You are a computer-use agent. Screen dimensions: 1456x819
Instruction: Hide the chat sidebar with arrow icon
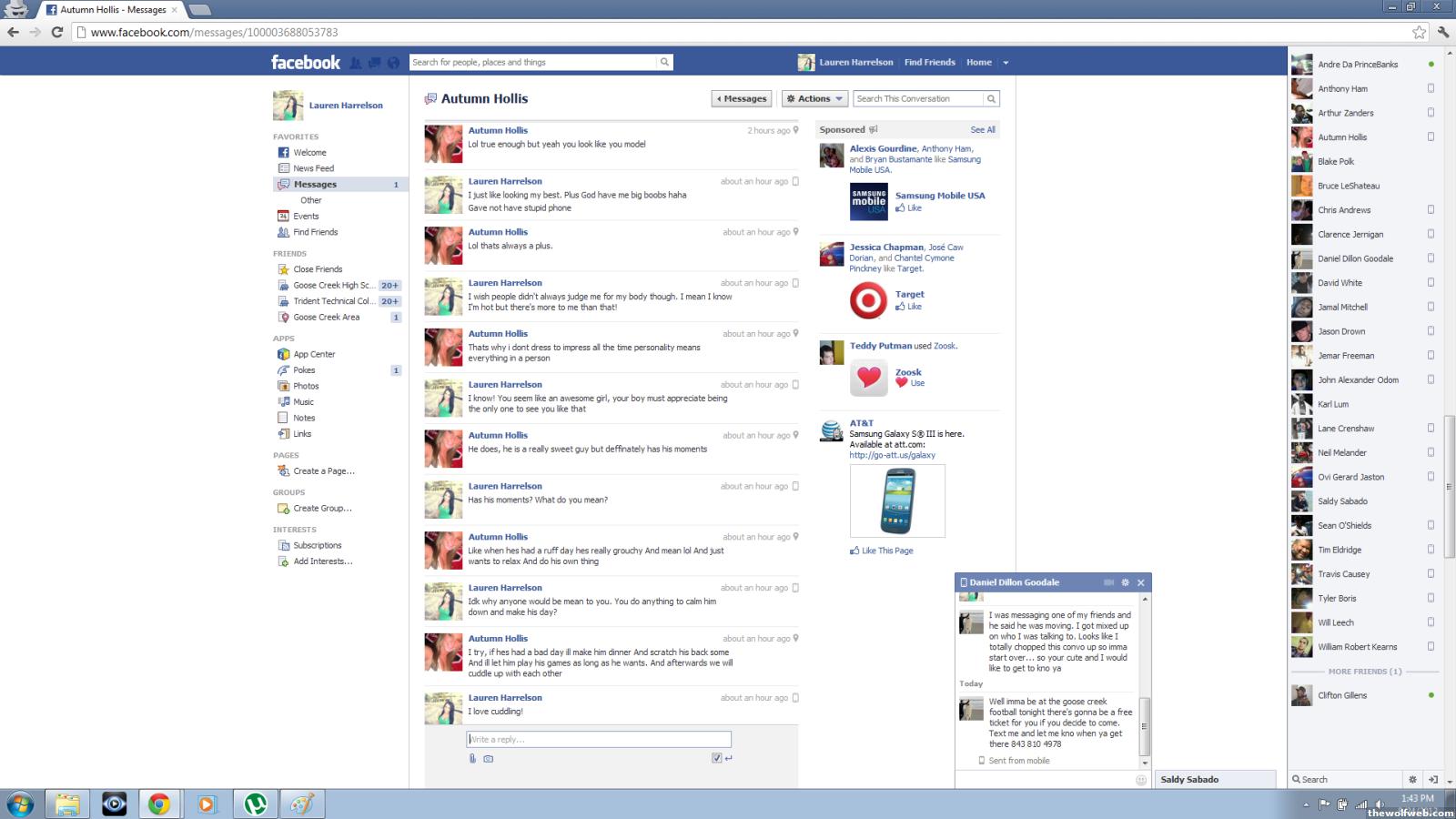(x=1433, y=780)
